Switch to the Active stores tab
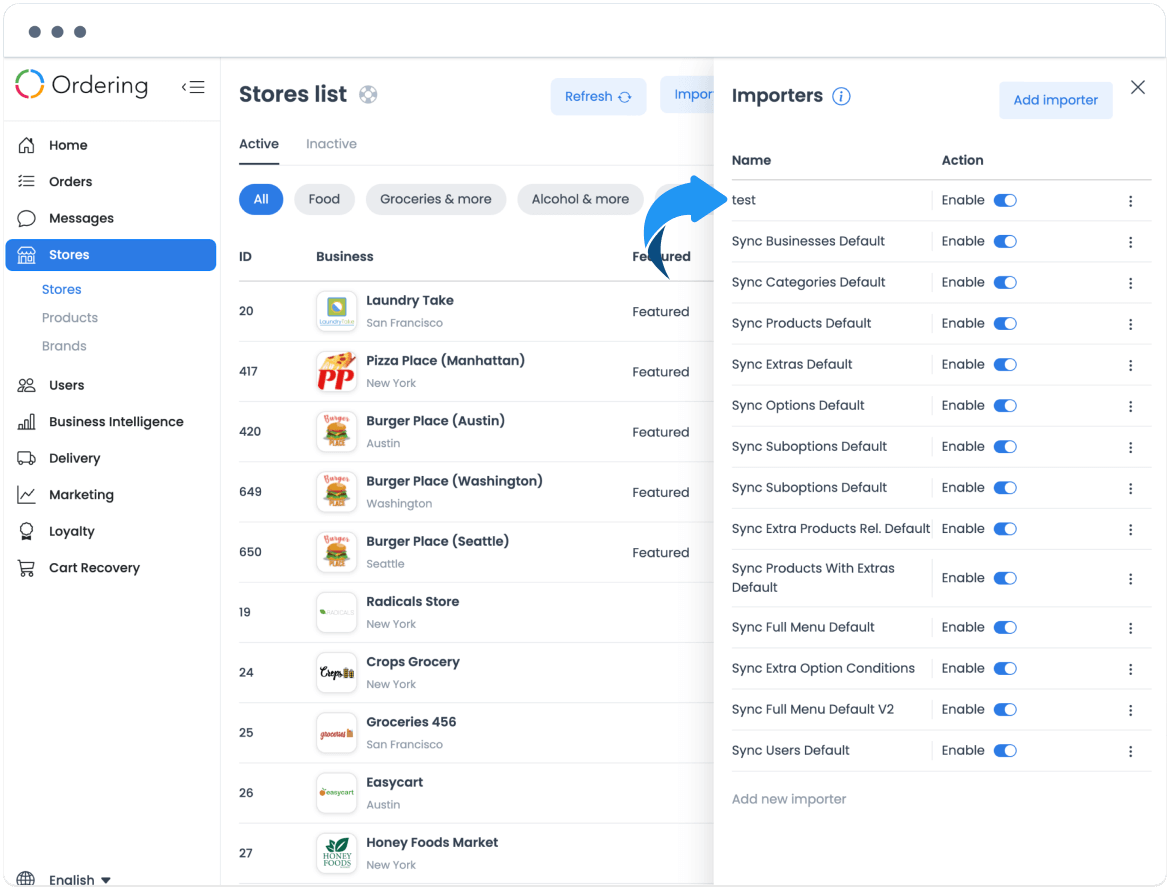 (x=259, y=144)
